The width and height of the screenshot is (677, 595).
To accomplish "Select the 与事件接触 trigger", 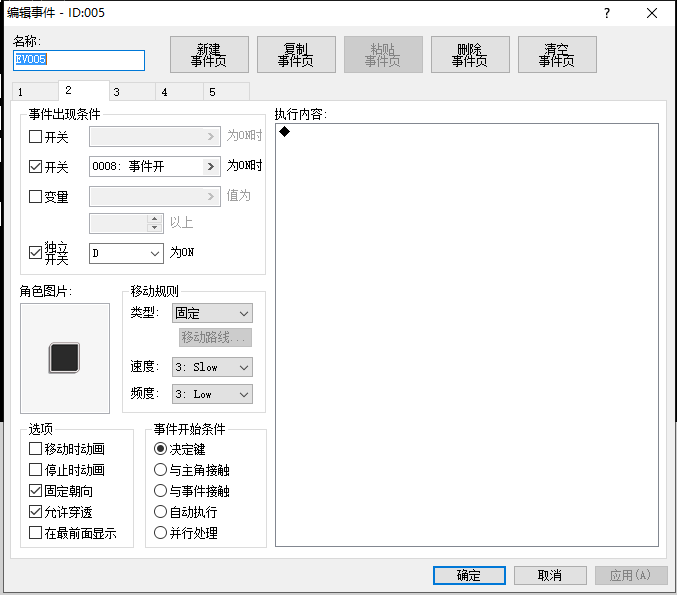I will pyautogui.click(x=160, y=491).
